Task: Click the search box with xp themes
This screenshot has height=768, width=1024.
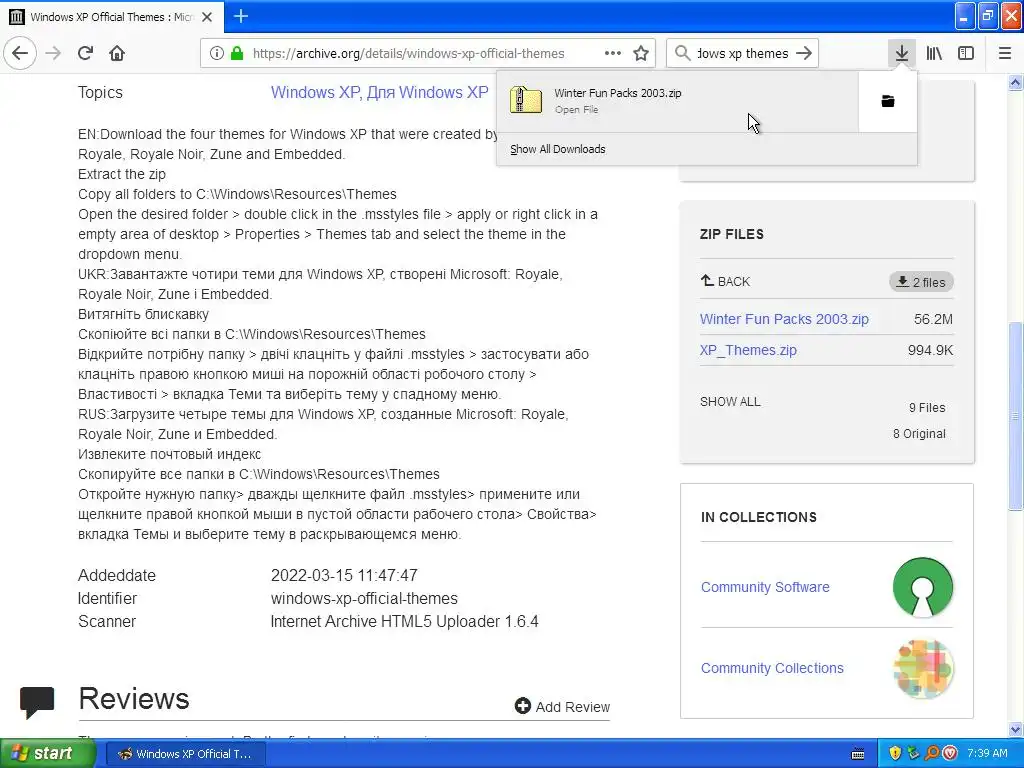Action: point(743,54)
